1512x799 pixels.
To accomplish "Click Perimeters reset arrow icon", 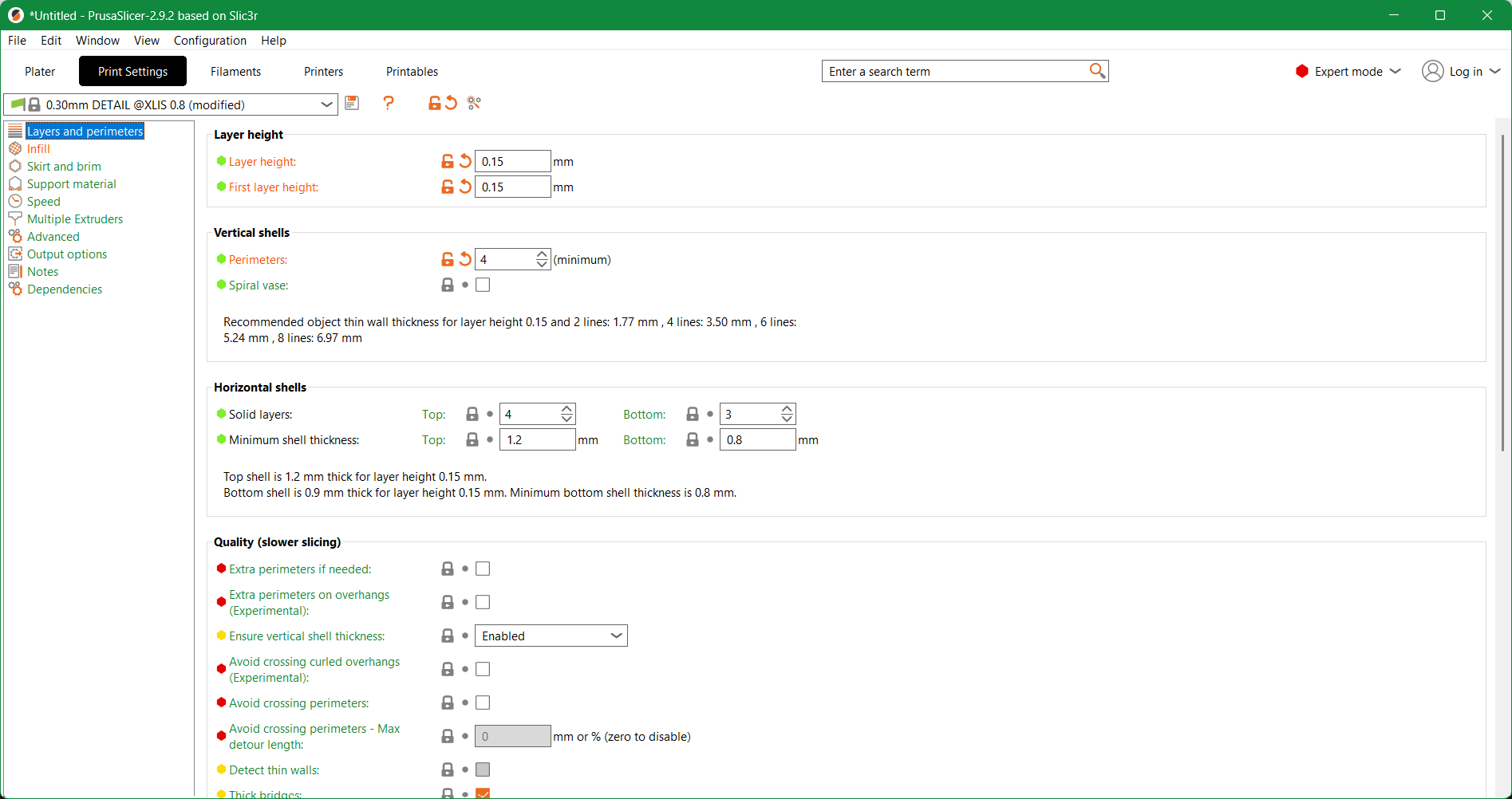I will coord(465,259).
